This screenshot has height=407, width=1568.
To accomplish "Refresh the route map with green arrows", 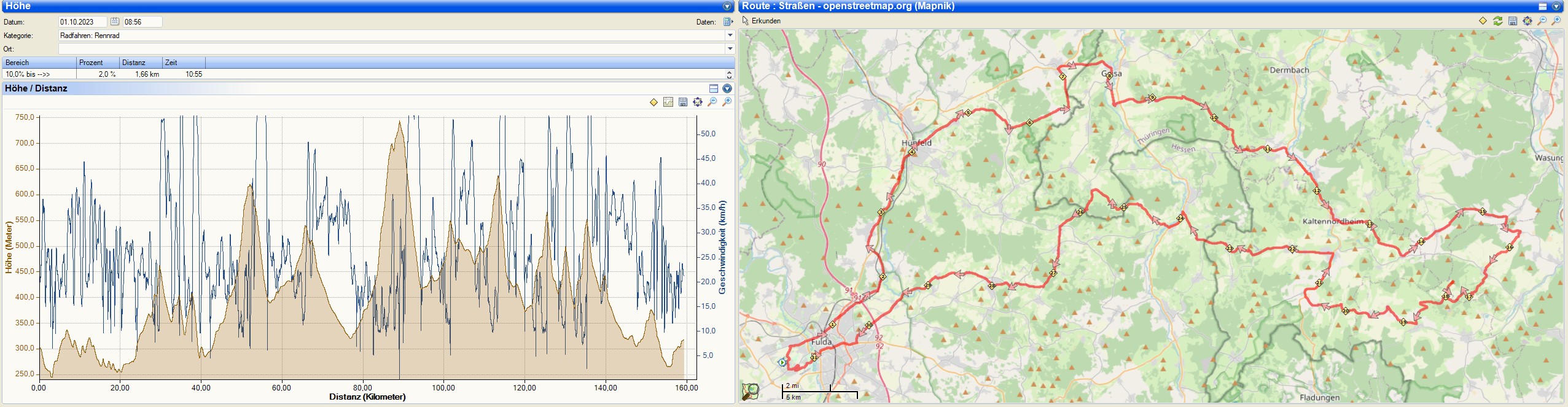I will pos(1498,21).
